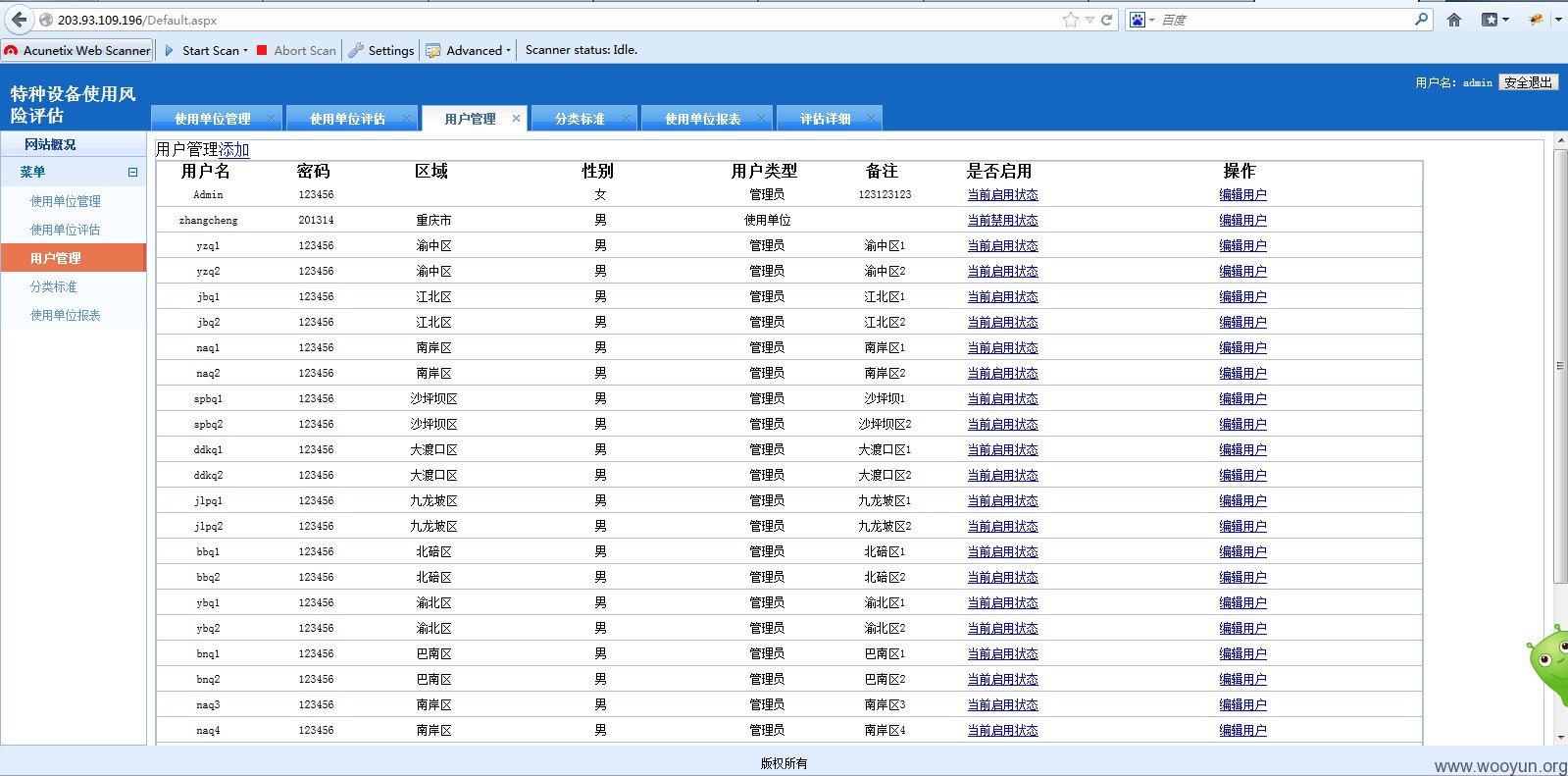1568x776 pixels.
Task: Click 编辑用户 for the spbq1 row
Action: tap(1242, 399)
